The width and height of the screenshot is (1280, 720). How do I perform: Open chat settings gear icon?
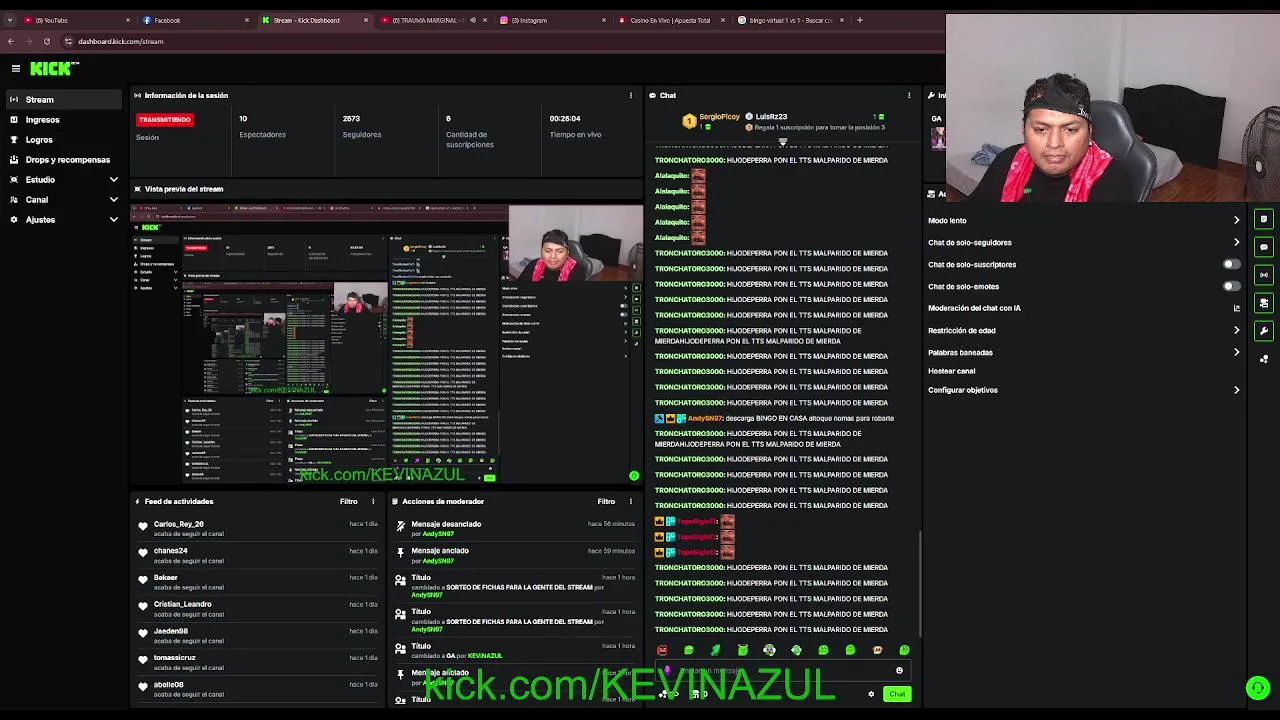[x=871, y=694]
